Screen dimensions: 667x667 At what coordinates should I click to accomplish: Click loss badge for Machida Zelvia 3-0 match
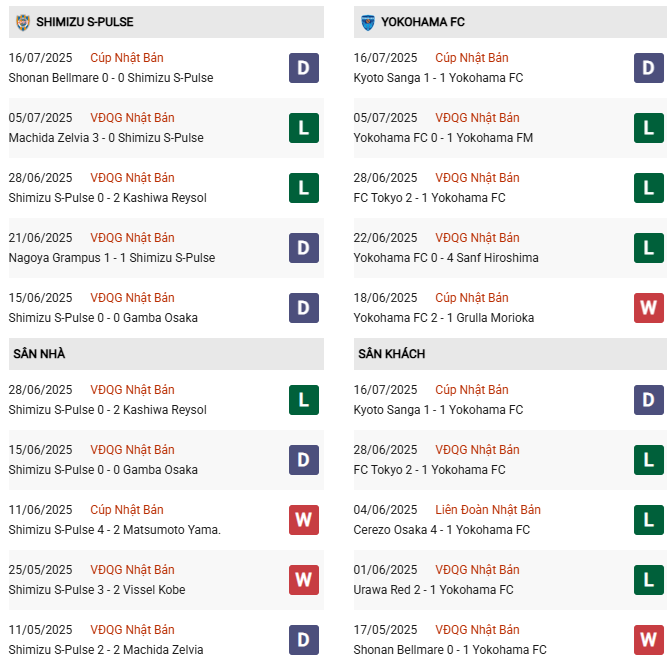(304, 128)
